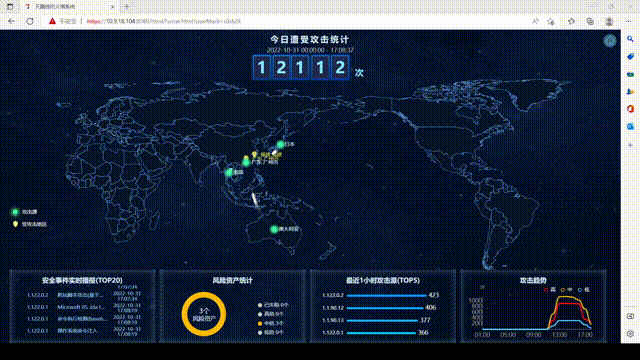
Task: Click the dashboard home icon at top right
Action: coord(610,40)
